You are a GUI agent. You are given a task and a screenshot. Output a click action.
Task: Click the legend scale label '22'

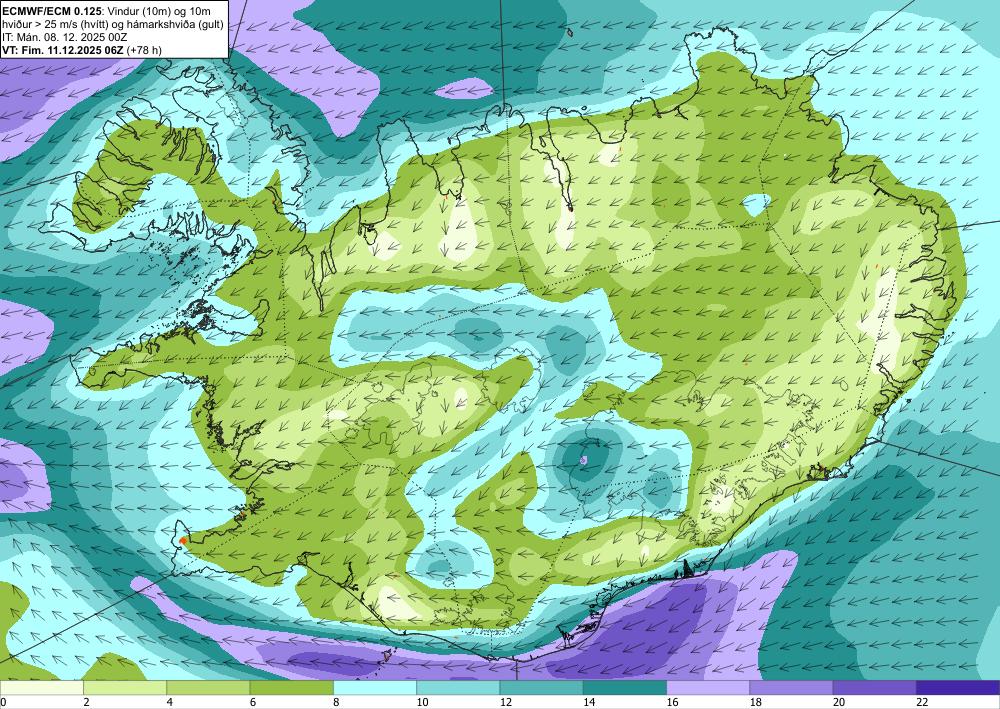922,703
